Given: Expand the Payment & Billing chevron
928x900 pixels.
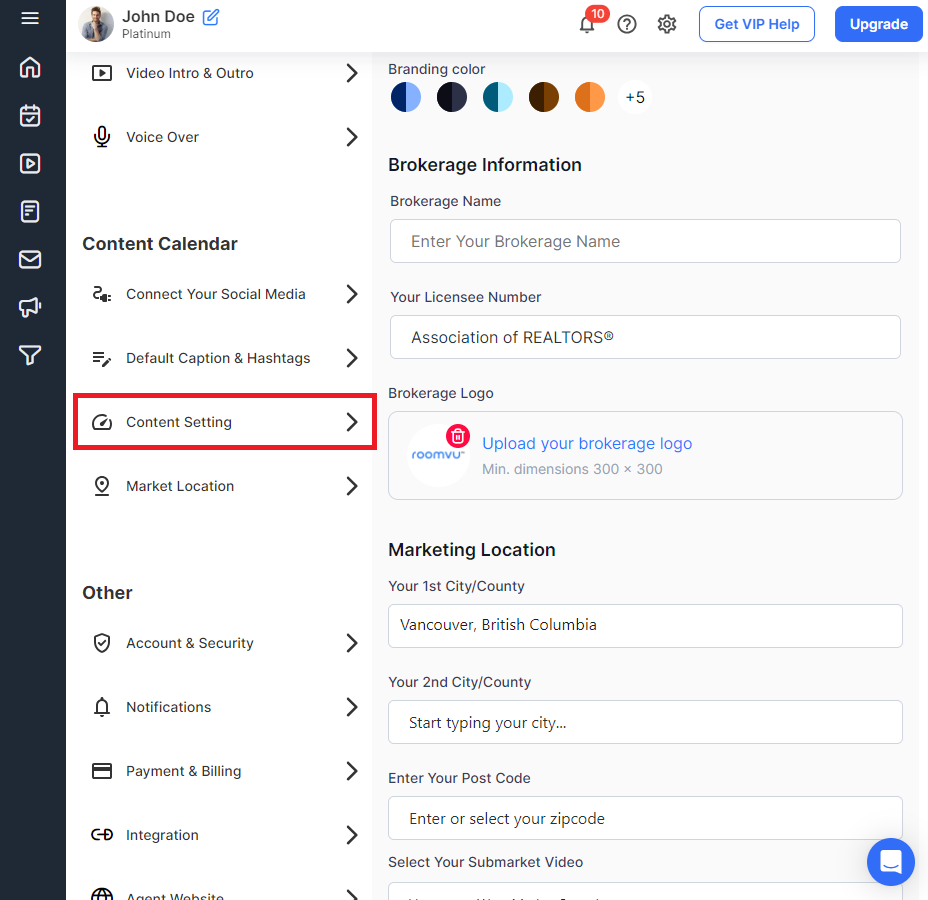Looking at the screenshot, I should [351, 771].
